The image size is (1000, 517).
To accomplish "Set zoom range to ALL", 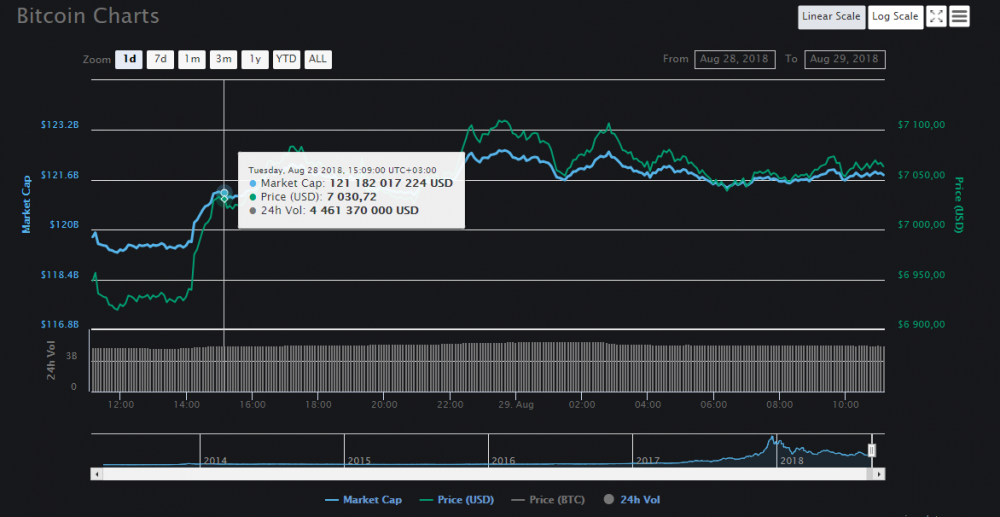I will pyautogui.click(x=318, y=59).
